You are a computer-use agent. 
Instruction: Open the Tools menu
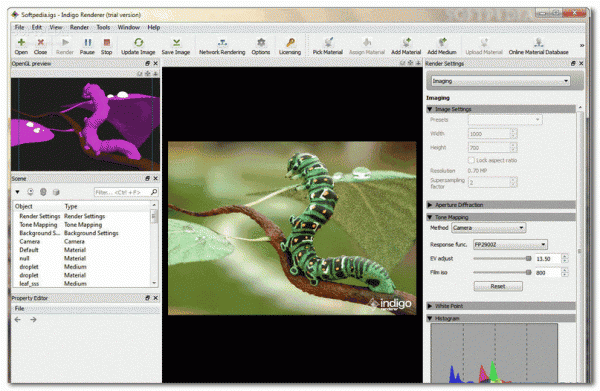(x=103, y=27)
